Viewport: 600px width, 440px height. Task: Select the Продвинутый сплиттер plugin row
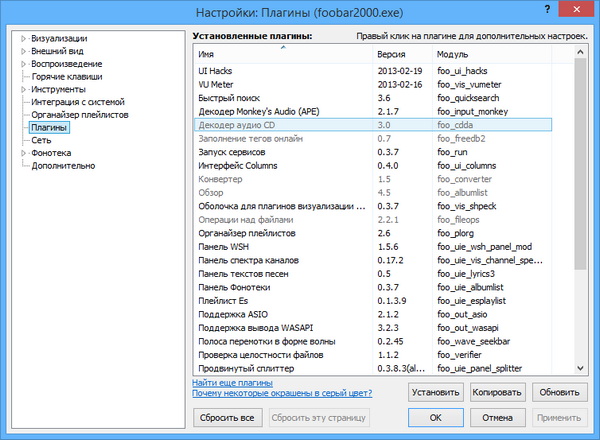point(373,368)
